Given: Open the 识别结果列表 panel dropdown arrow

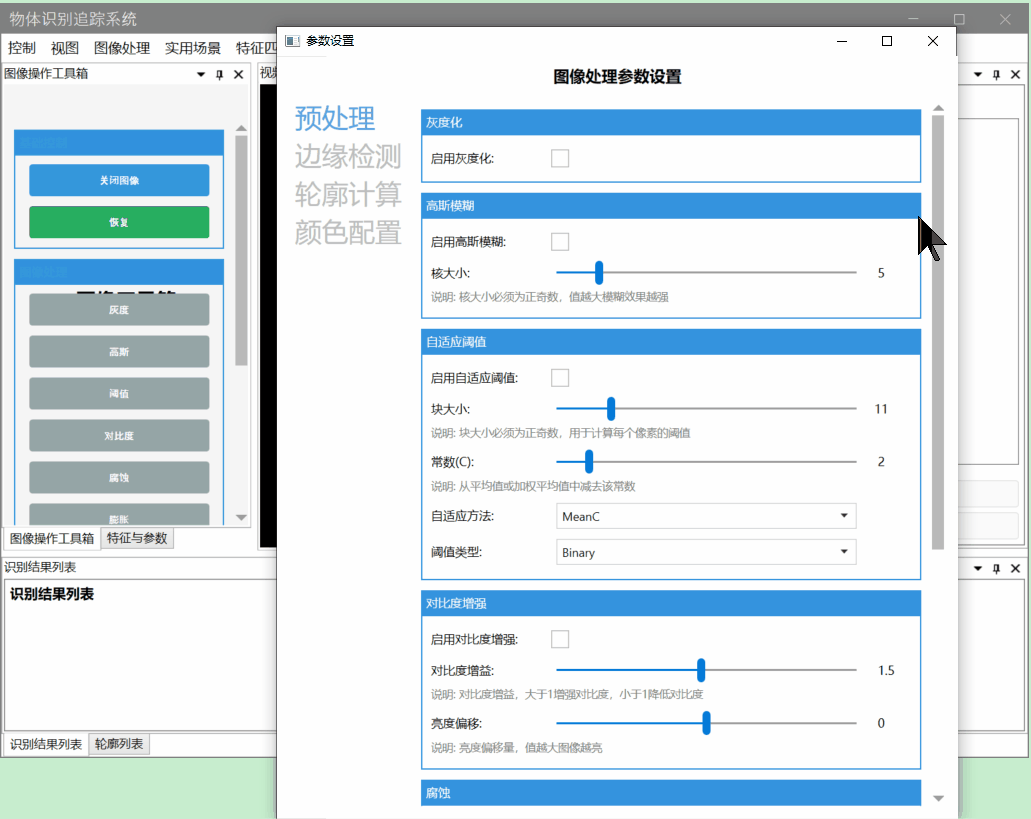Looking at the screenshot, I should coord(978,568).
